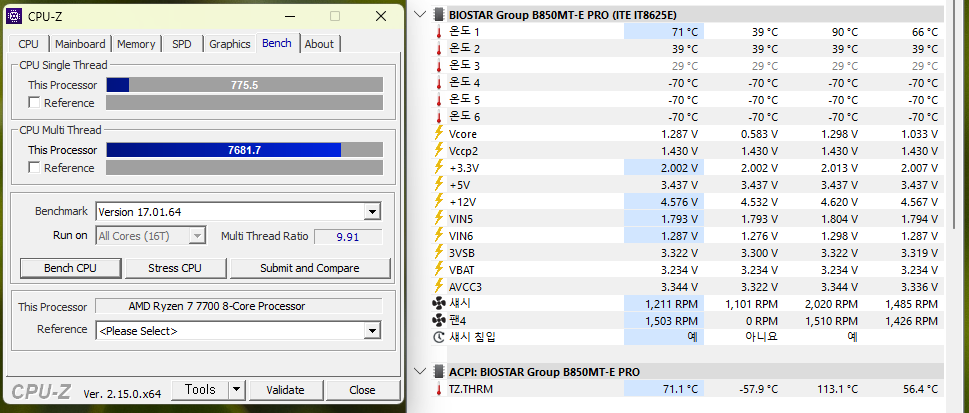Click the fan icon next to 팬4
The width and height of the screenshot is (969, 413).
click(439, 320)
